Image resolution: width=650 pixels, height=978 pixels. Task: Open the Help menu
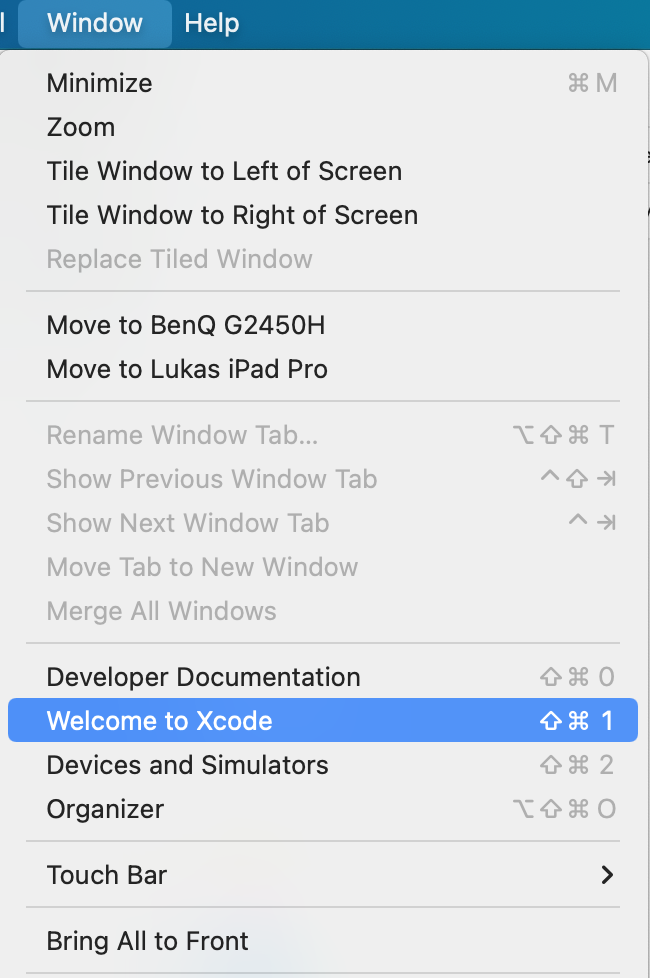211,24
